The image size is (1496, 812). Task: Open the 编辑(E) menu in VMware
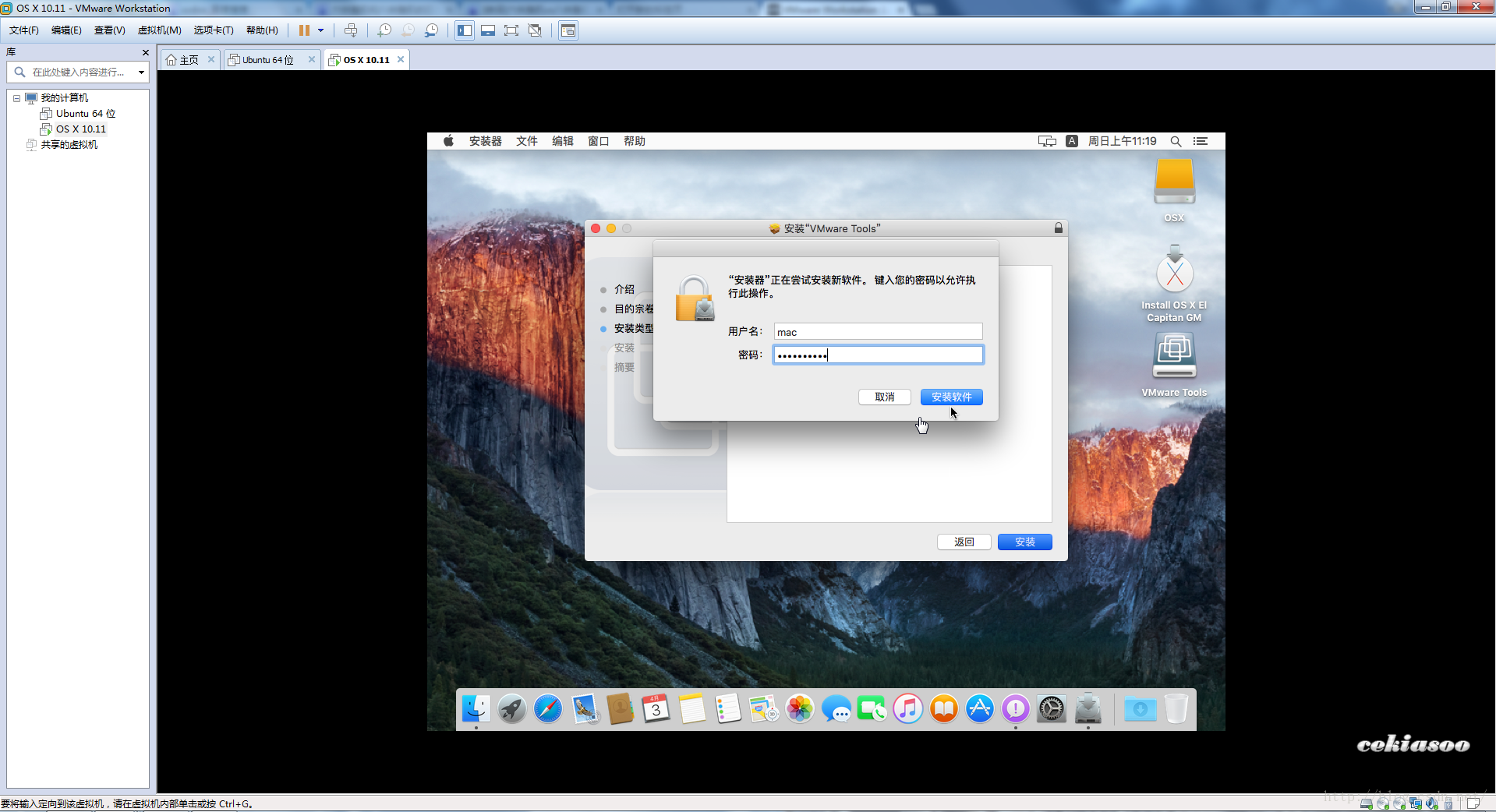click(x=66, y=30)
